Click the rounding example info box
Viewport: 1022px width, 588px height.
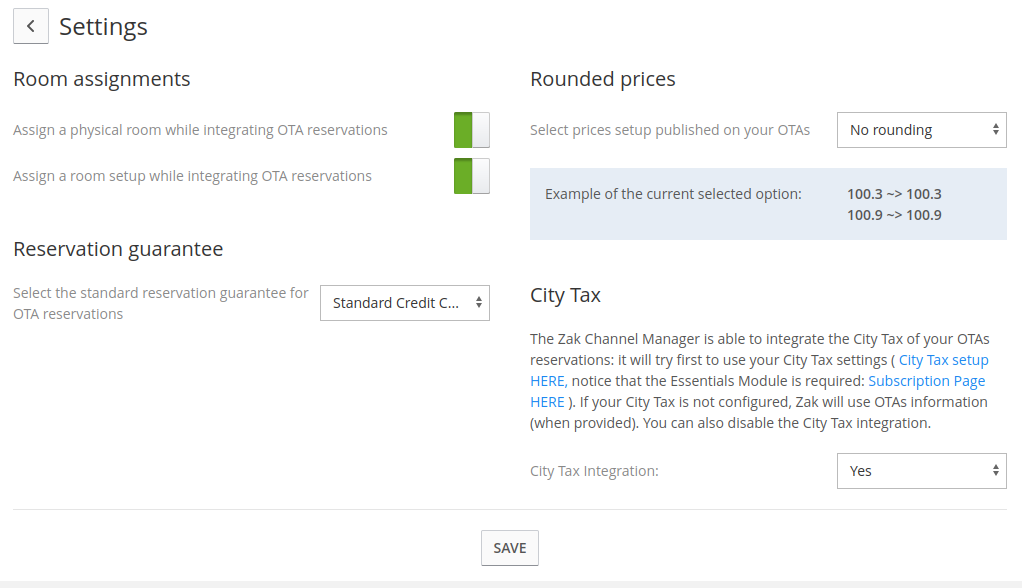pos(767,204)
